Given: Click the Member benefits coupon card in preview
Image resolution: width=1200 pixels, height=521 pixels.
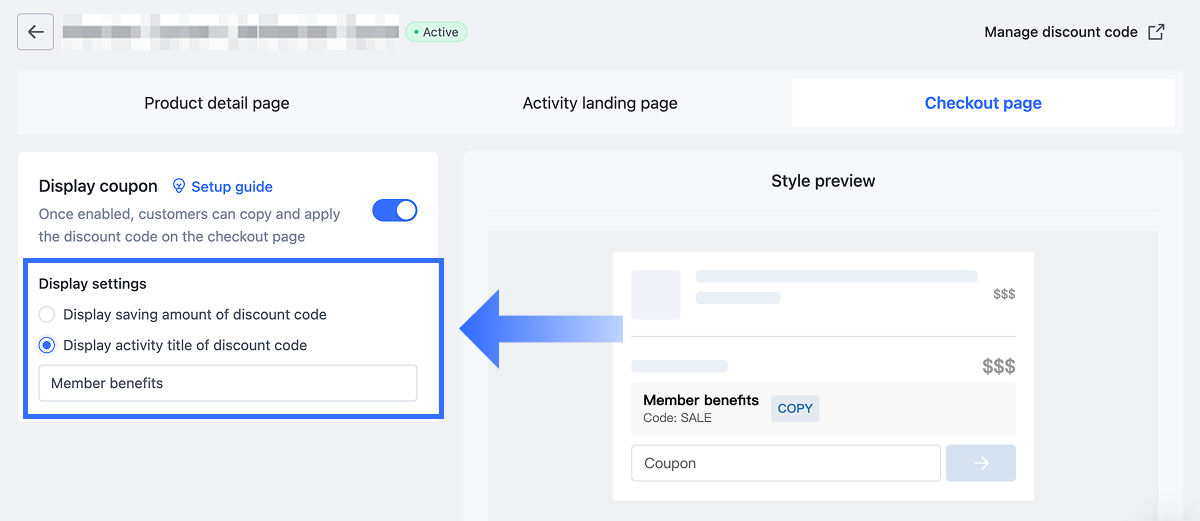Looking at the screenshot, I should click(700, 408).
